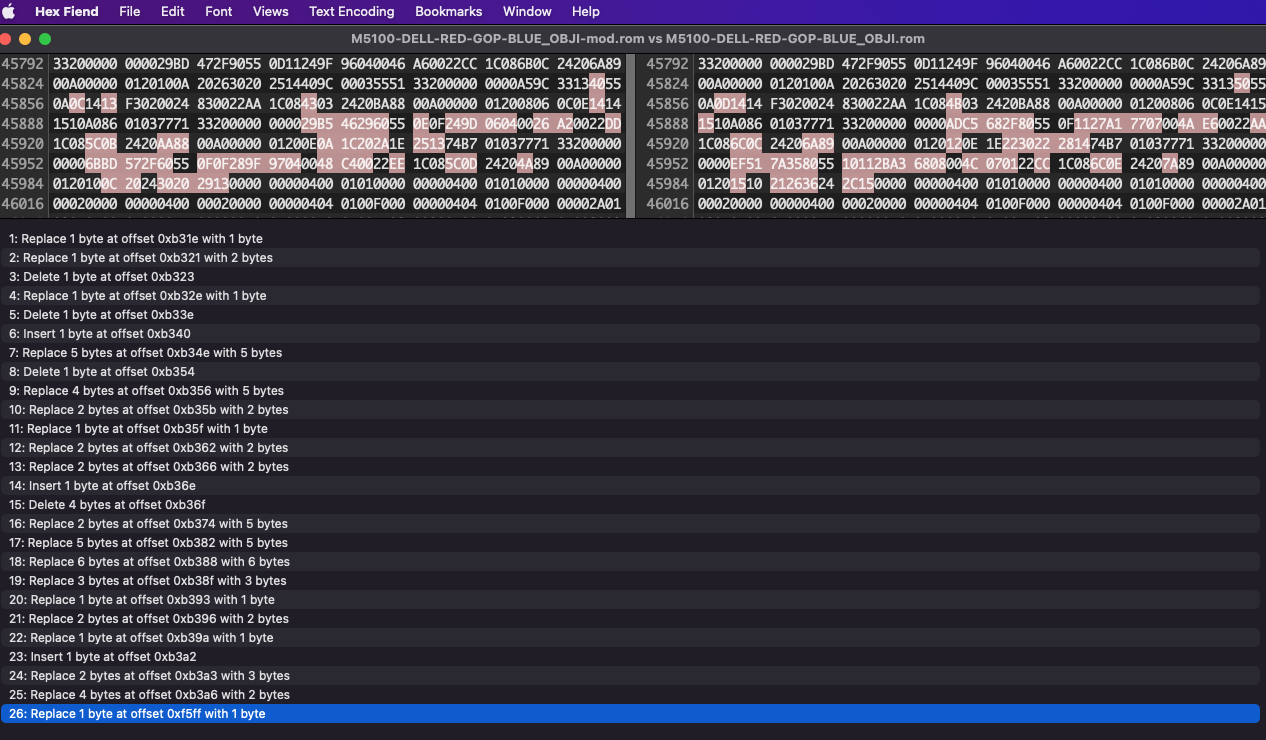Image resolution: width=1266 pixels, height=740 pixels.
Task: Open the Apple menu
Action: tap(9, 12)
